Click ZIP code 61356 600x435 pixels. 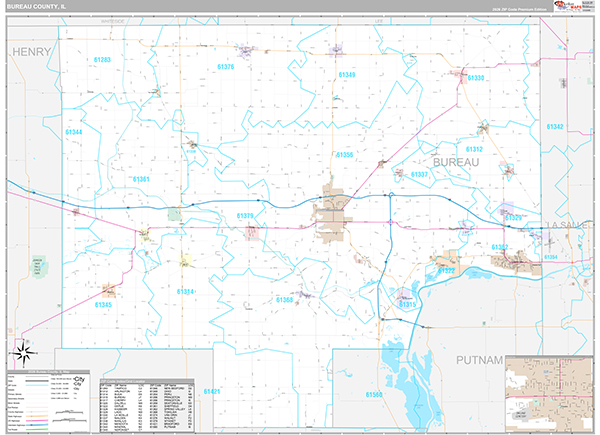click(x=344, y=155)
